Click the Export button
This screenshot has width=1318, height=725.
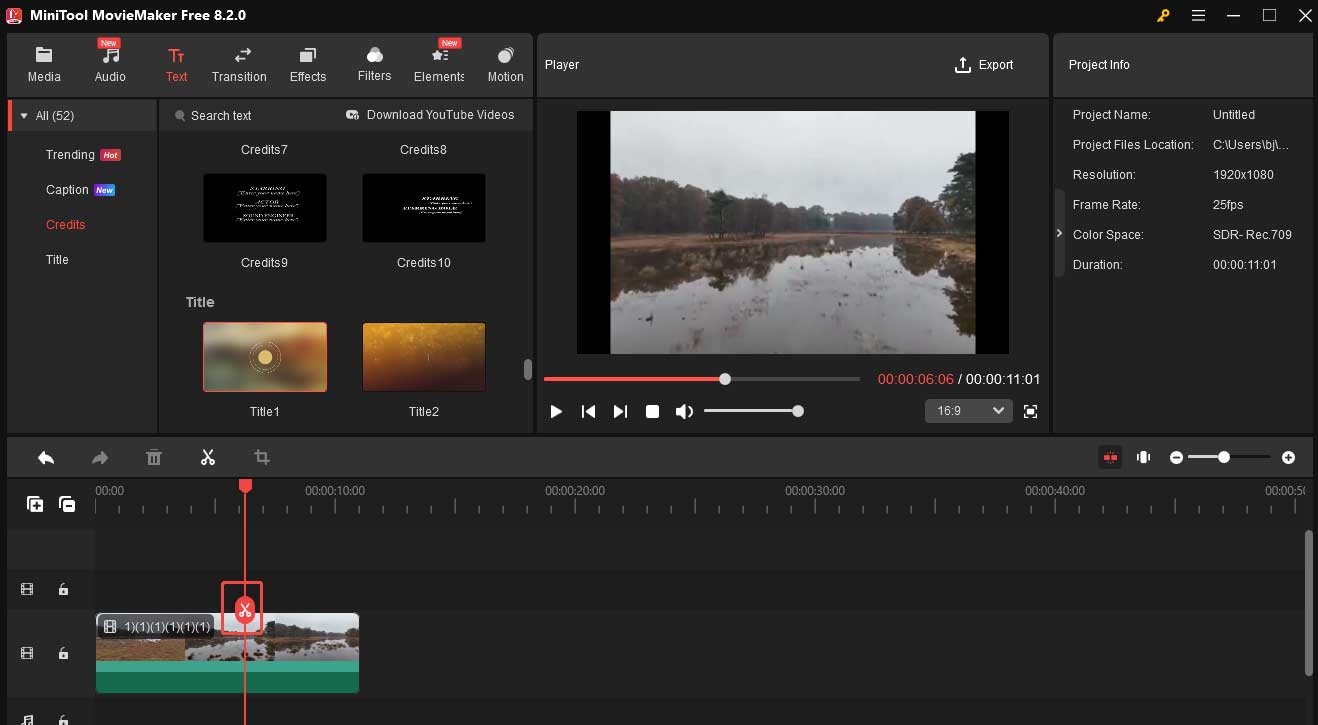click(x=984, y=65)
